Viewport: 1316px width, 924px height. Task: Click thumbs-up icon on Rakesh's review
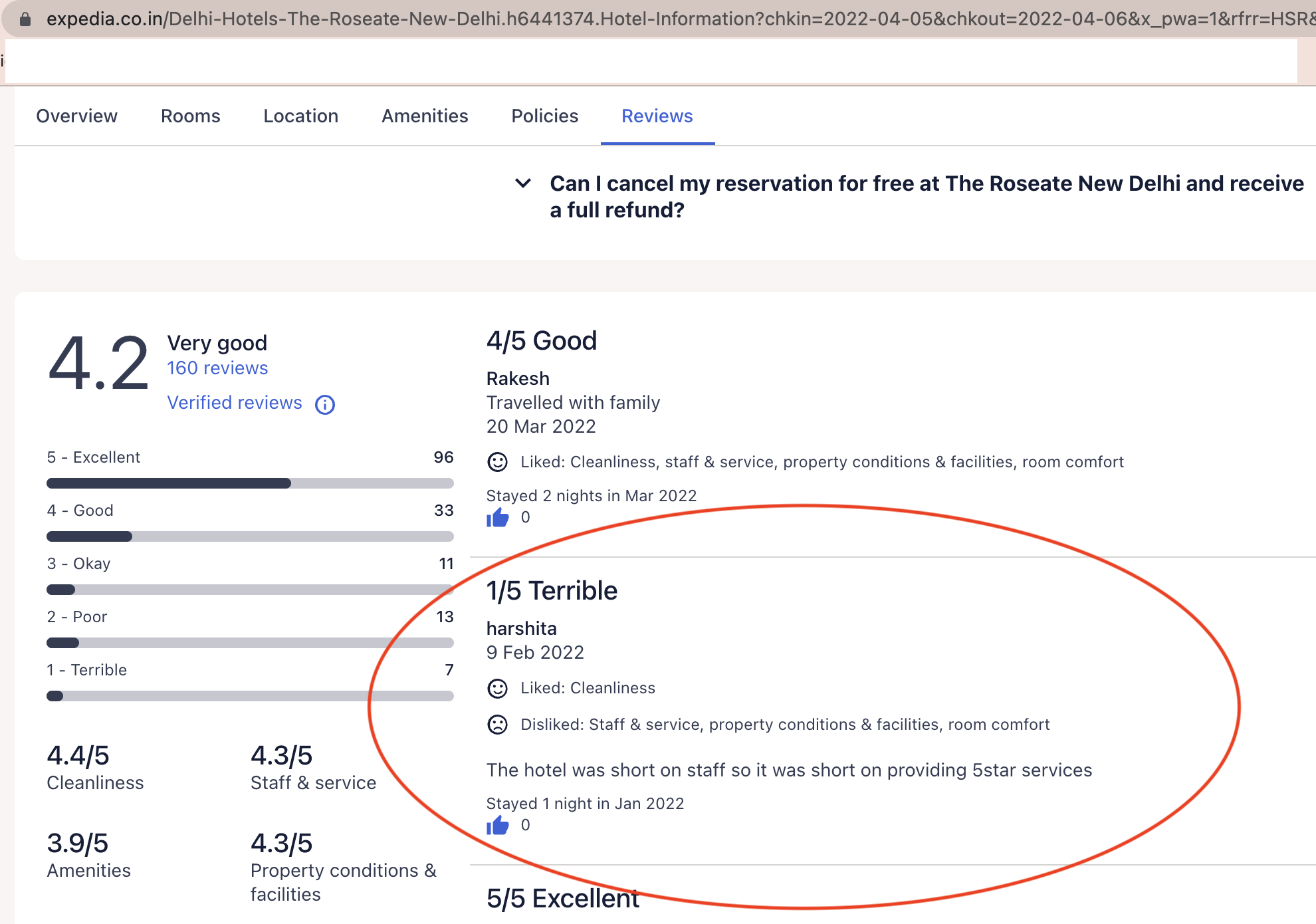[498, 517]
